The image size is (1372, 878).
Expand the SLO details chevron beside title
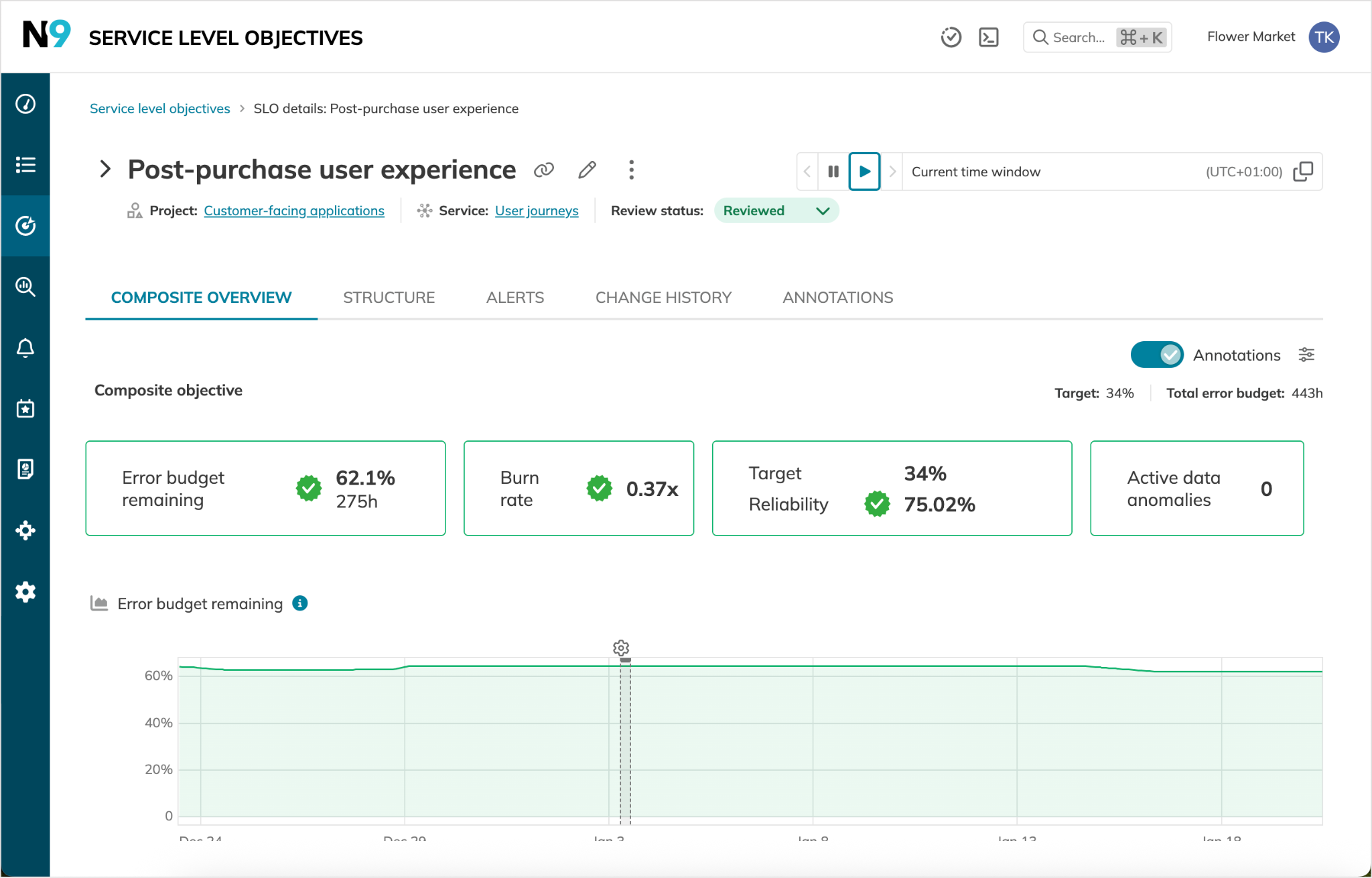[x=105, y=169]
